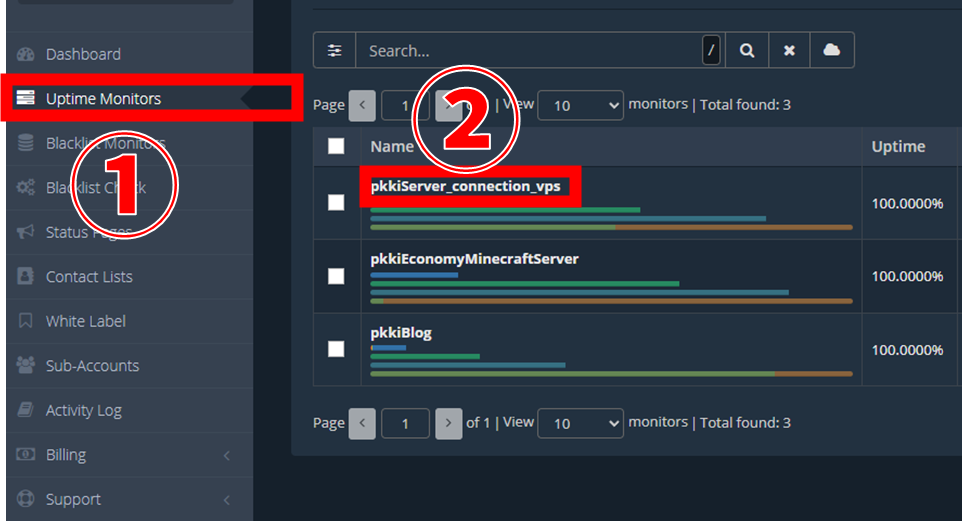Open the pkkiEconomyMinecraftServer monitor
Viewport: 962px width, 521px height.
(474, 259)
